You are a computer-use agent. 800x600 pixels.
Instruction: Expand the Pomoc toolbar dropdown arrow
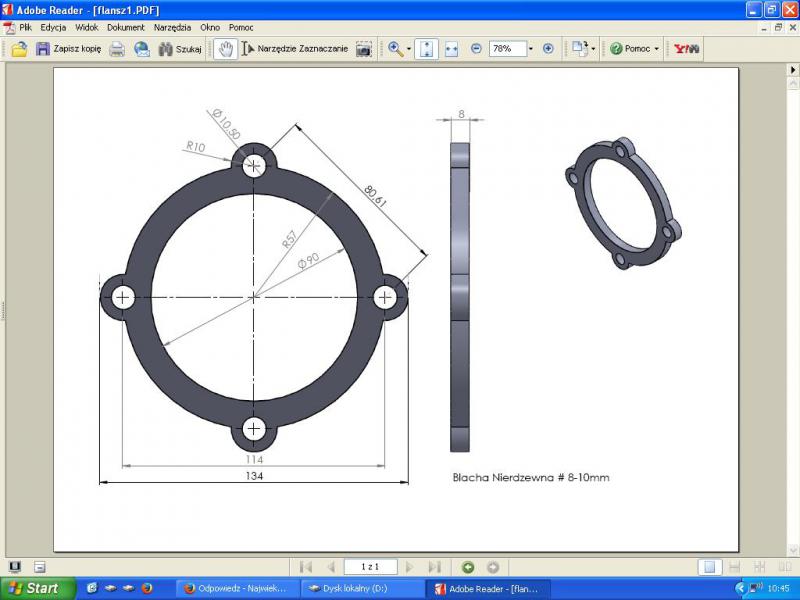pos(657,49)
